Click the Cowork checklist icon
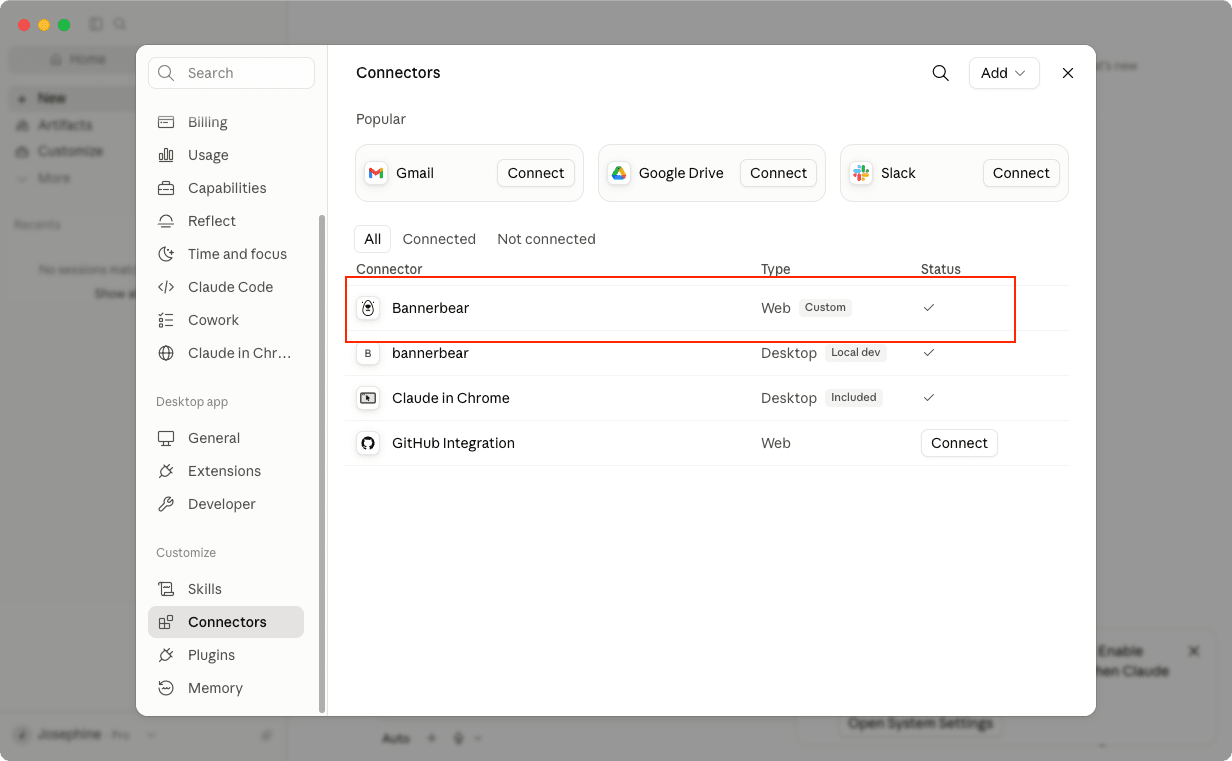This screenshot has height=761, width=1232. [x=166, y=320]
